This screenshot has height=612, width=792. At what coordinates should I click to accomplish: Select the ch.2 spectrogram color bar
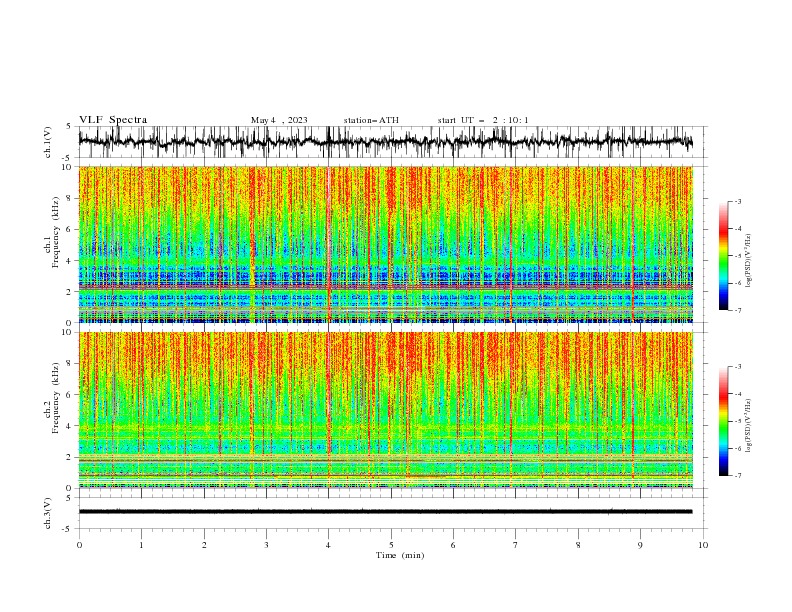723,421
